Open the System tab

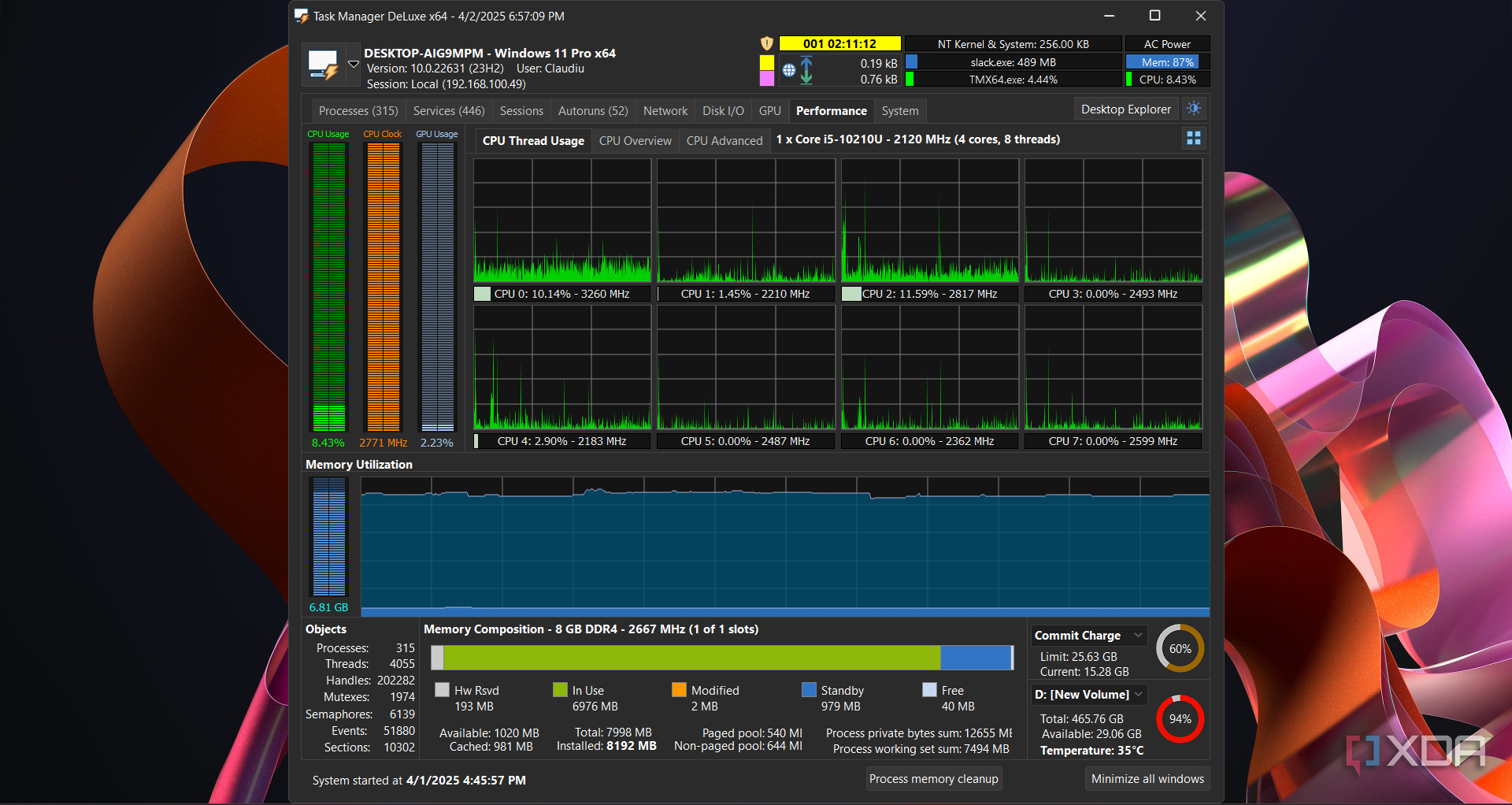click(x=900, y=111)
